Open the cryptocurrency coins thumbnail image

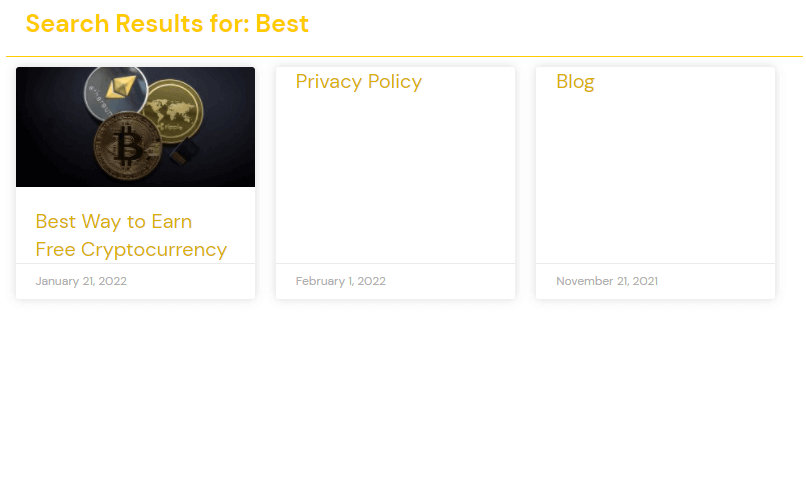click(135, 127)
